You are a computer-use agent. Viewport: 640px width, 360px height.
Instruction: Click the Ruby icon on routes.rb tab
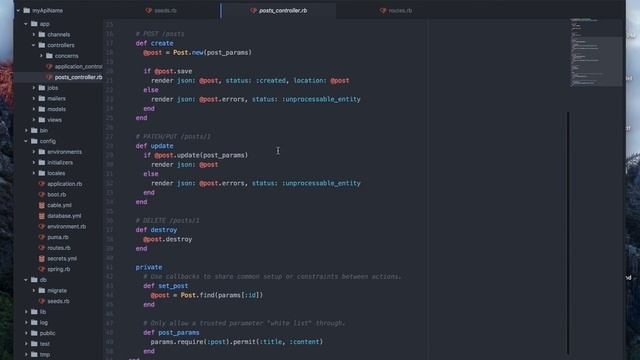point(383,11)
